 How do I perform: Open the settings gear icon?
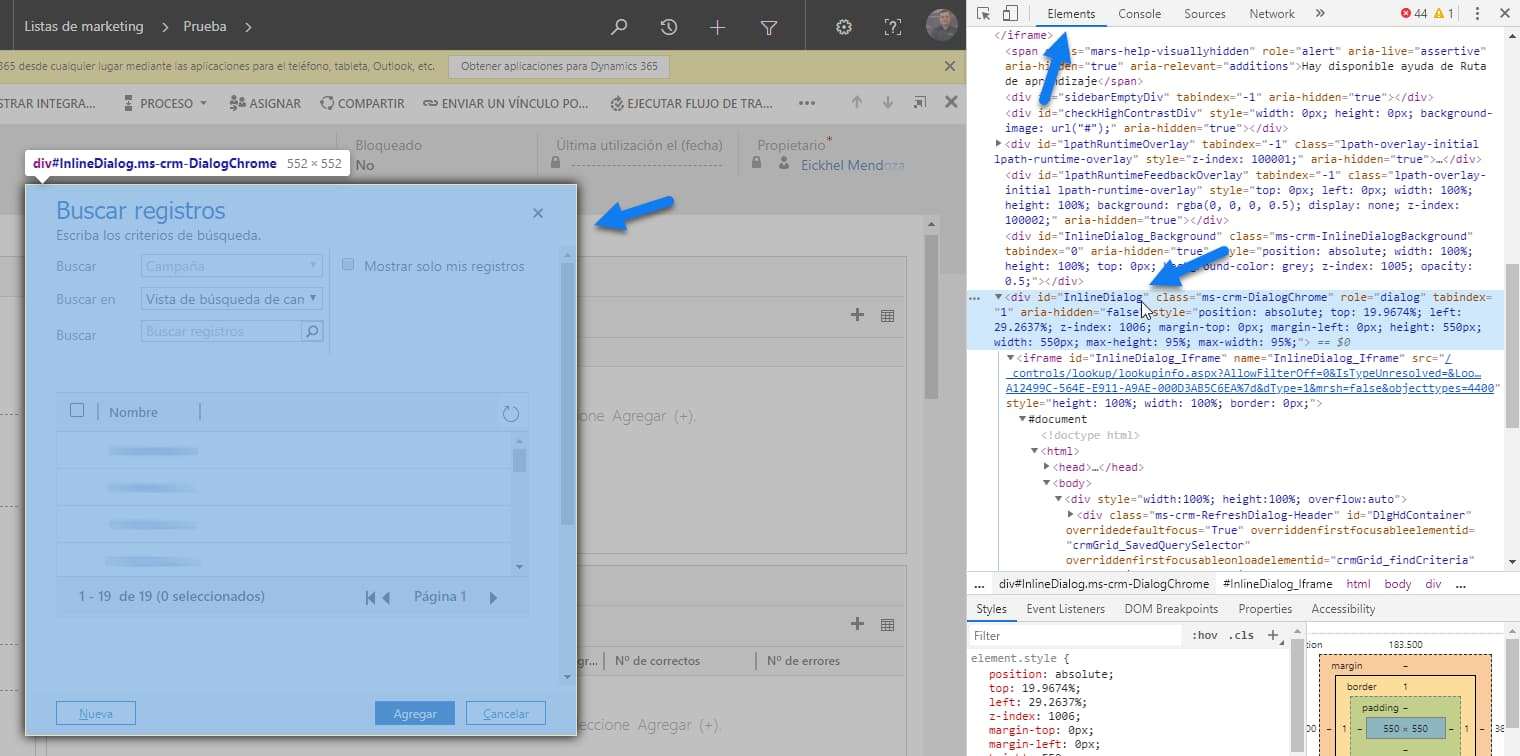coord(843,27)
